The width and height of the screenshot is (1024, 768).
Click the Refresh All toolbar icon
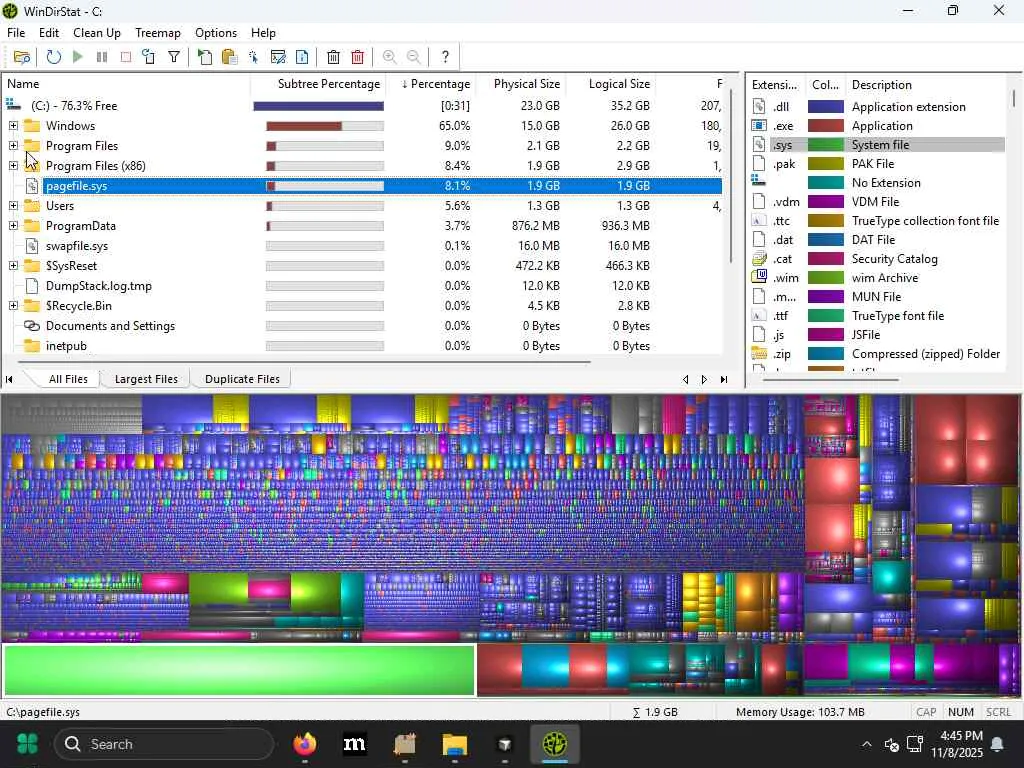pos(54,57)
